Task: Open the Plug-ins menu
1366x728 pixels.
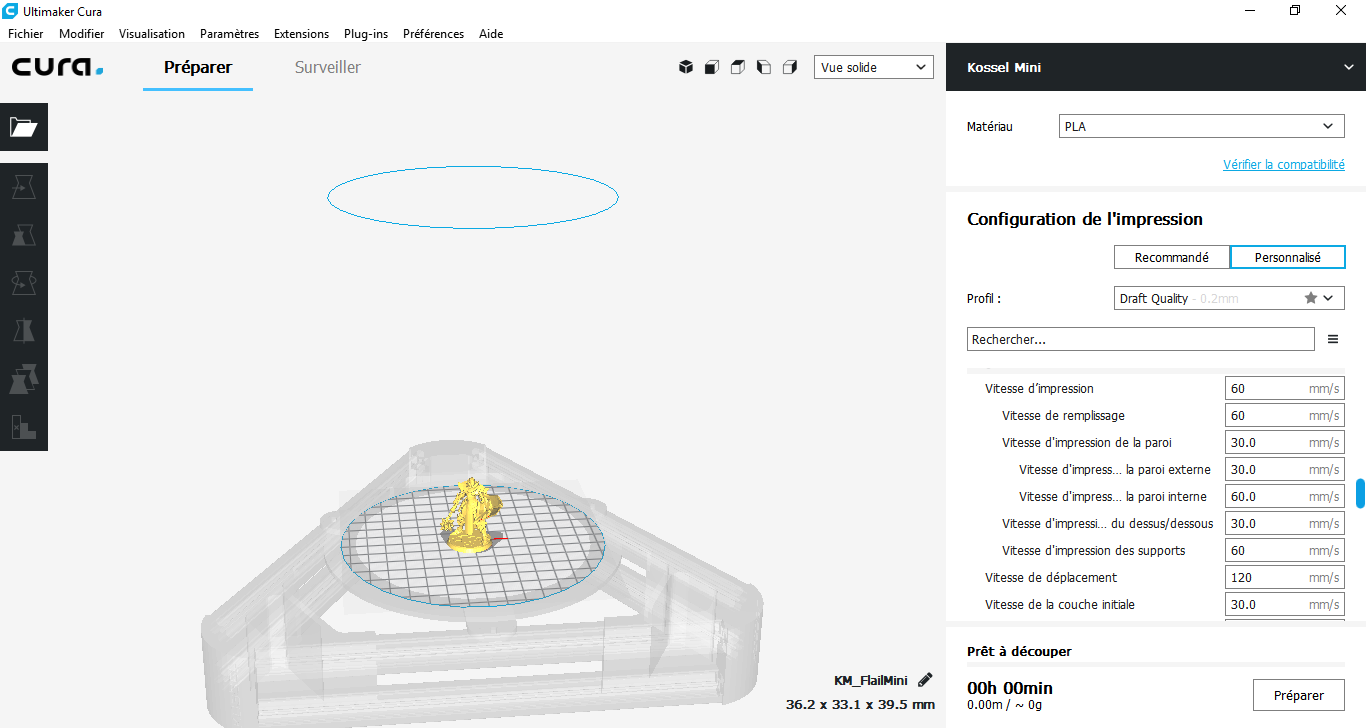Action: pyautogui.click(x=366, y=33)
